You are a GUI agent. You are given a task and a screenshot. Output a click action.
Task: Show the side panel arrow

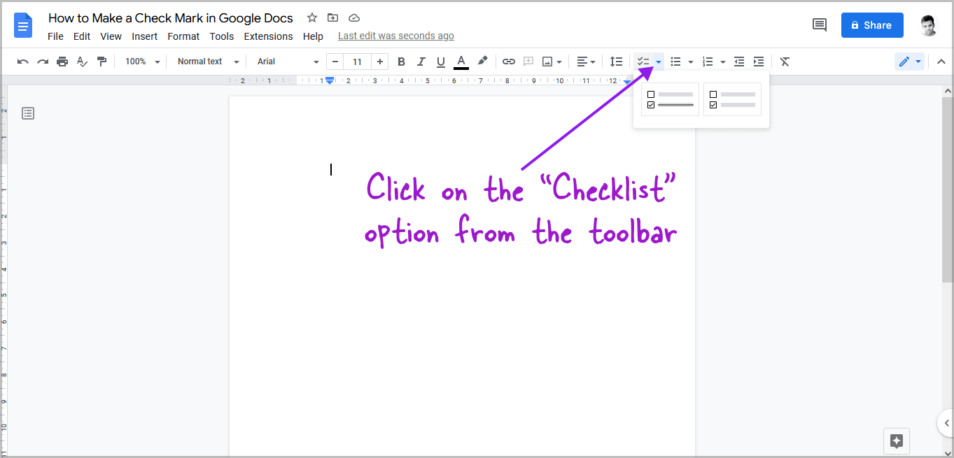point(946,422)
